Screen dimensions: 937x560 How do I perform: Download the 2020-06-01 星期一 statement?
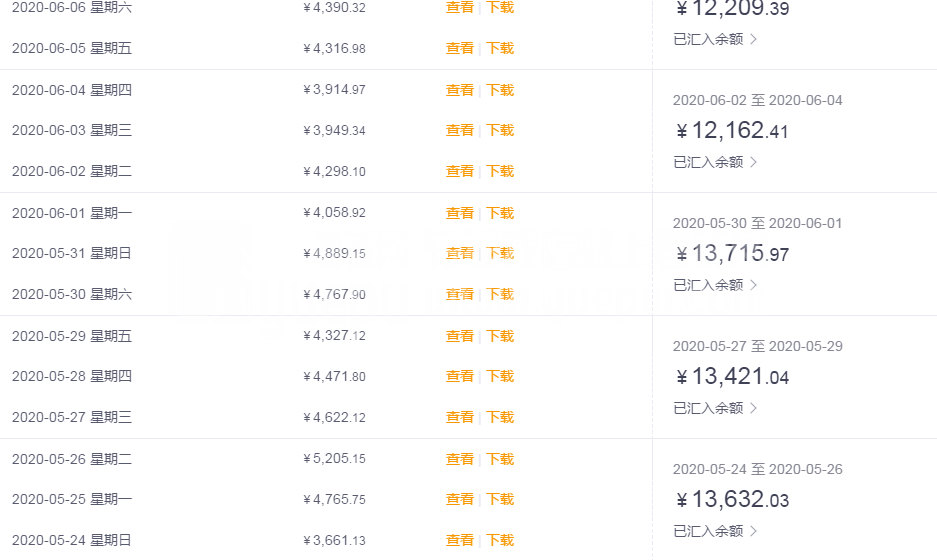pos(500,213)
